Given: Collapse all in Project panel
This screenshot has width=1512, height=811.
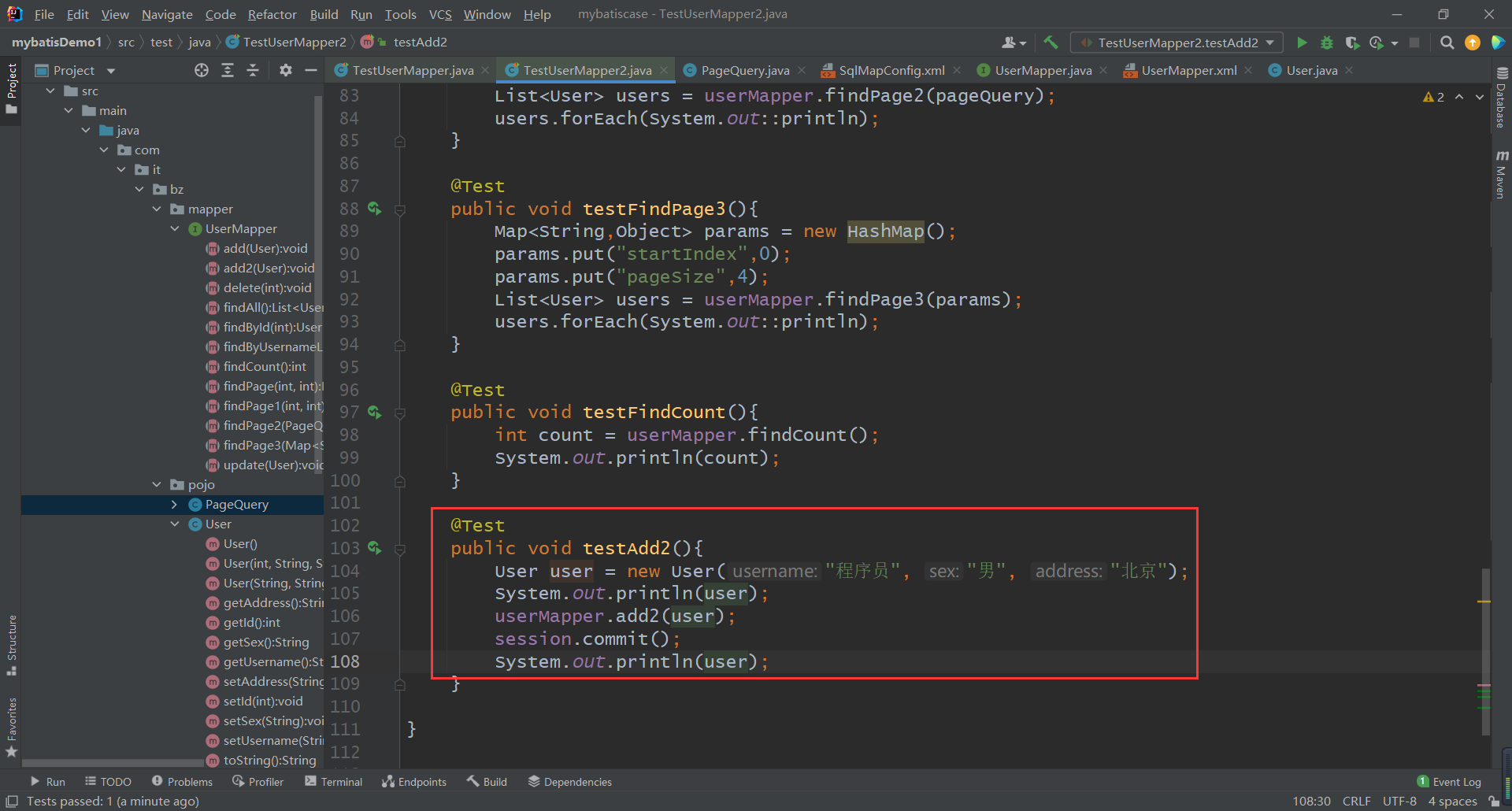Looking at the screenshot, I should [253, 71].
